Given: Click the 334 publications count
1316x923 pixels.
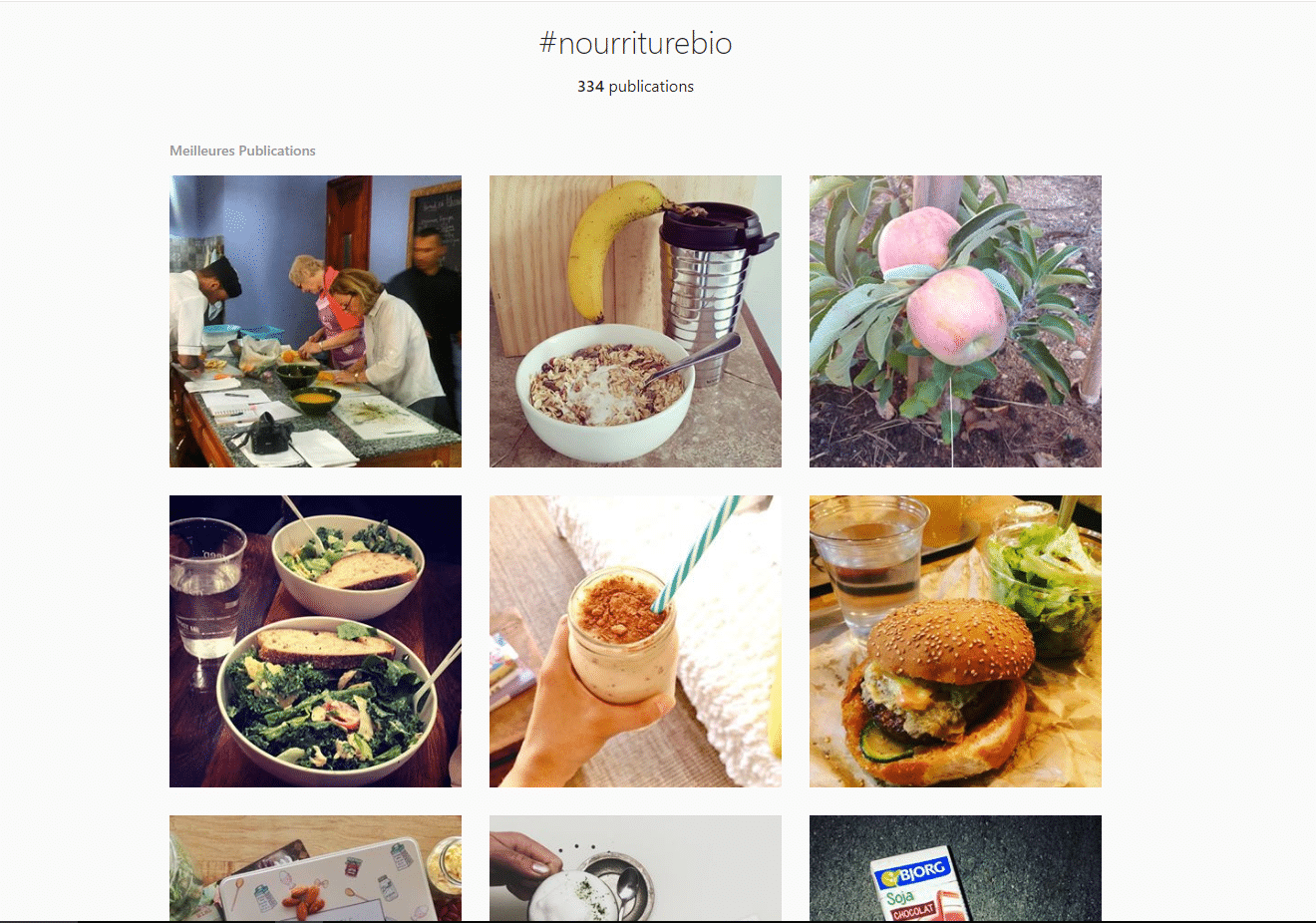Looking at the screenshot, I should tap(635, 87).
